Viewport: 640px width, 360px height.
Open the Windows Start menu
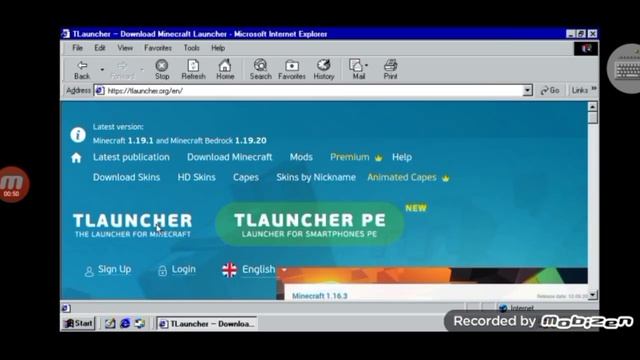point(78,323)
